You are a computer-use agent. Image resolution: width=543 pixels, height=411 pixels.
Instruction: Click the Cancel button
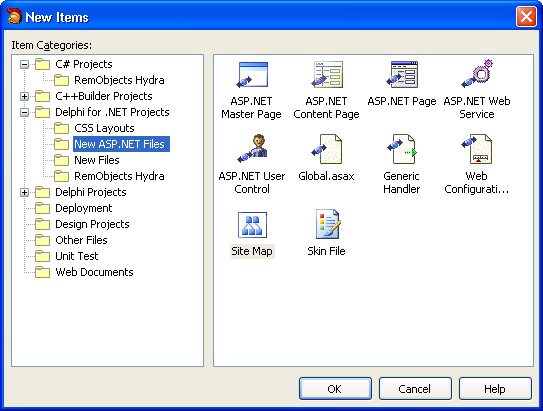point(415,388)
